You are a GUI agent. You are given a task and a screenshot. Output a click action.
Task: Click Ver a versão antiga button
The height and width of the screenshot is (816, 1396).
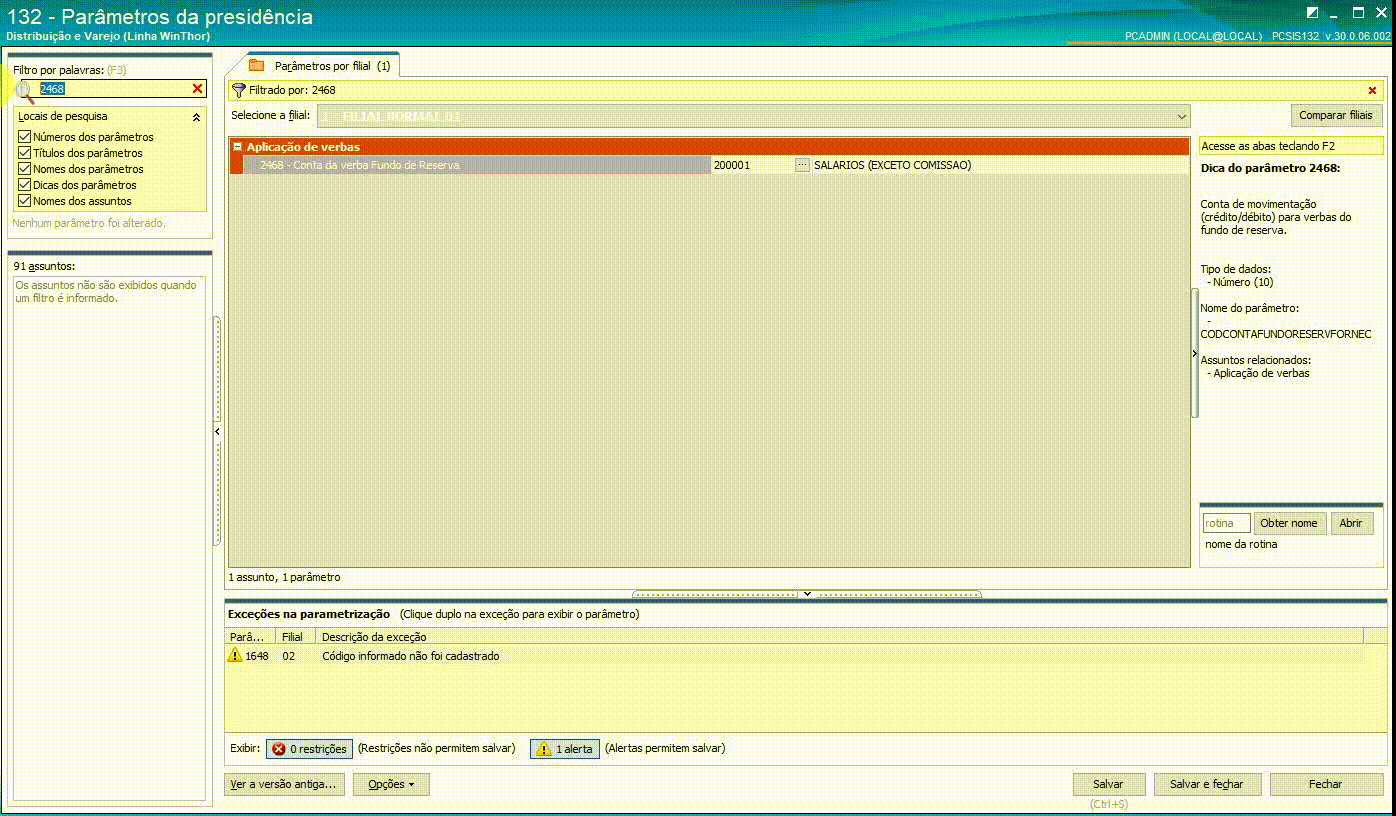(285, 784)
